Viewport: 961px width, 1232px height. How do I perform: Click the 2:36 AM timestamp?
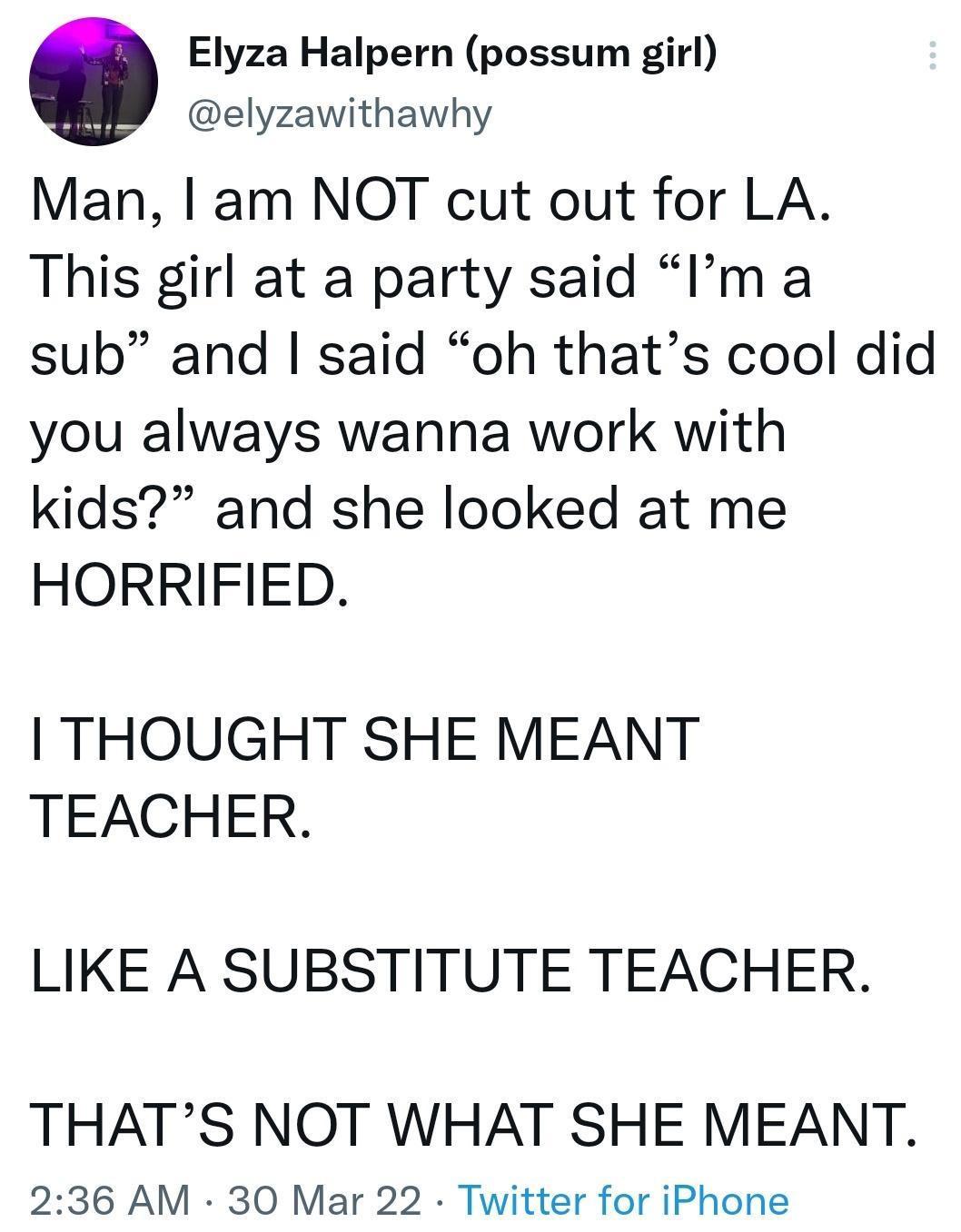click(x=110, y=1200)
